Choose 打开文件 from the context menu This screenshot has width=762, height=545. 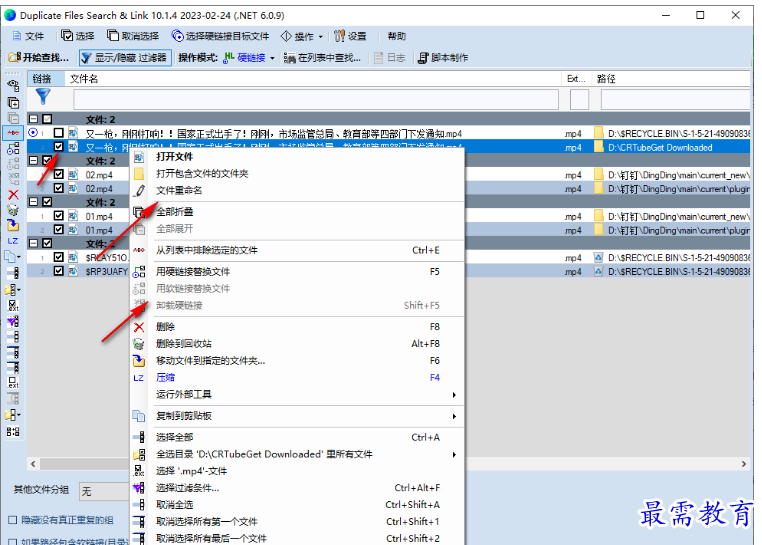297,157
